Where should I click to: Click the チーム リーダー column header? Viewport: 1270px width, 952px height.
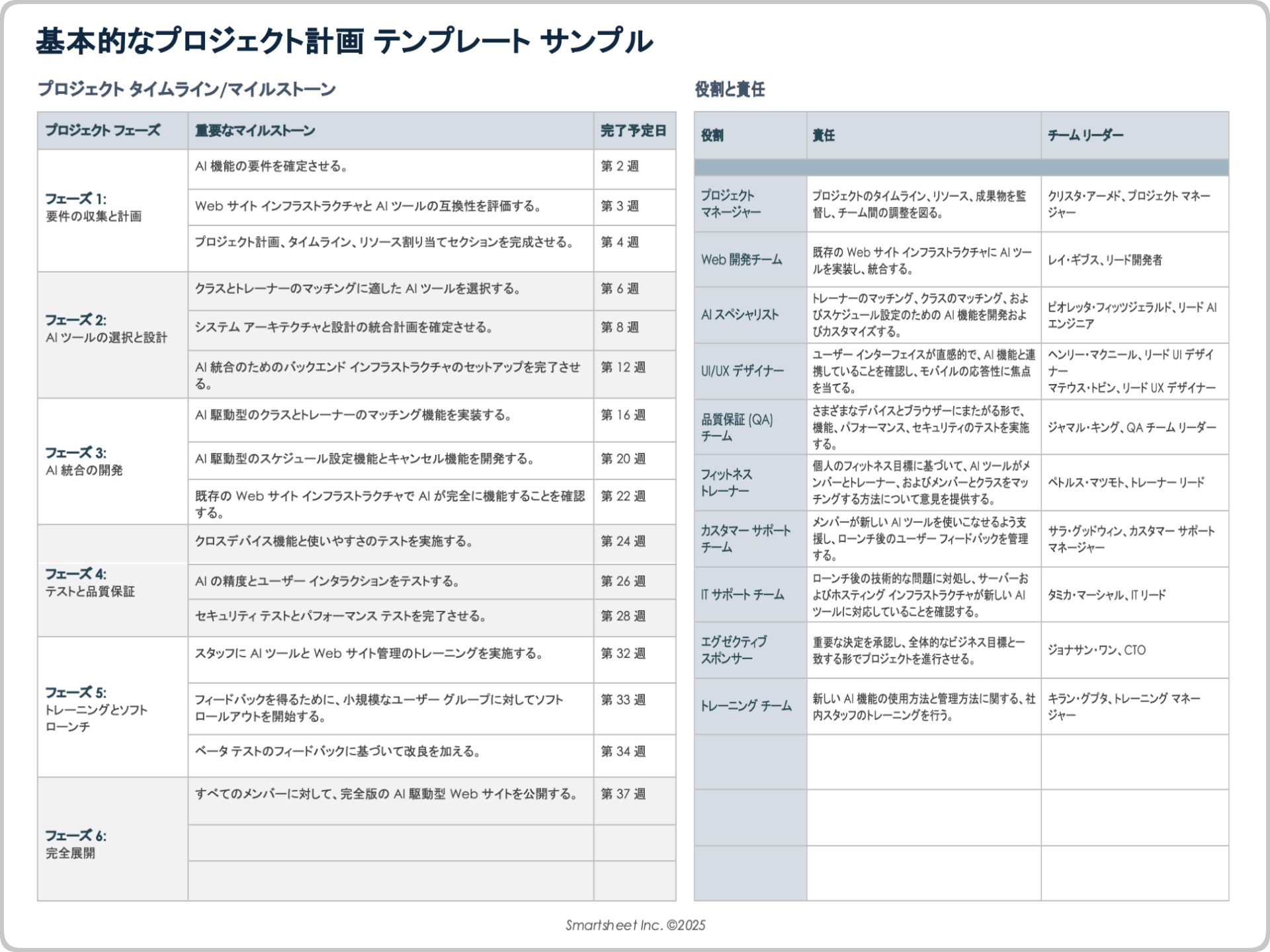[1135, 136]
